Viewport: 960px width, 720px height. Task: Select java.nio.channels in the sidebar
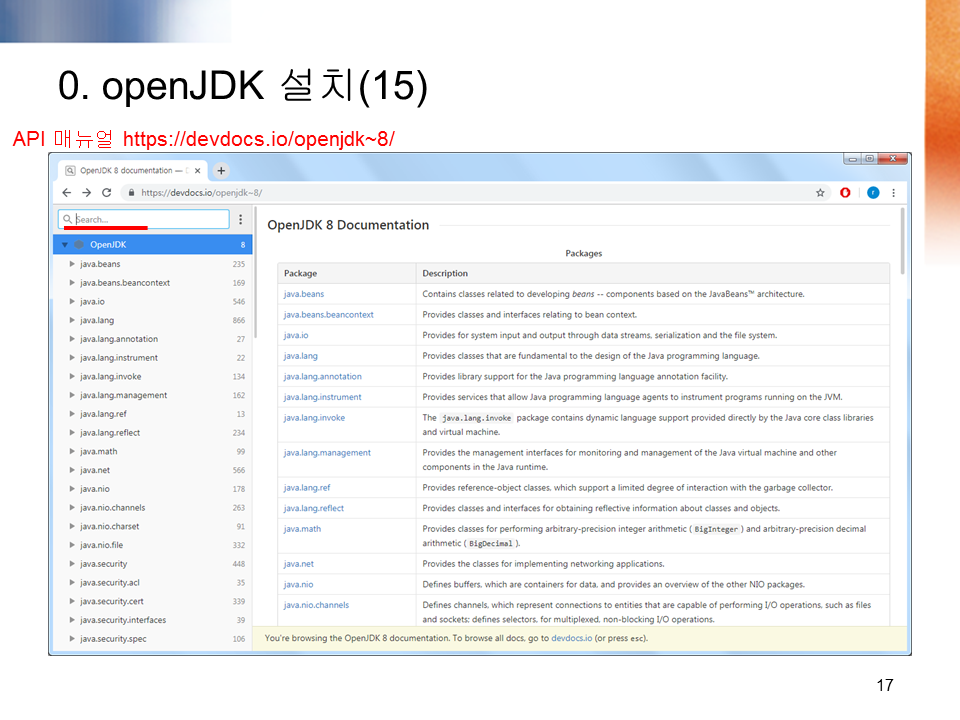[x=153, y=508]
